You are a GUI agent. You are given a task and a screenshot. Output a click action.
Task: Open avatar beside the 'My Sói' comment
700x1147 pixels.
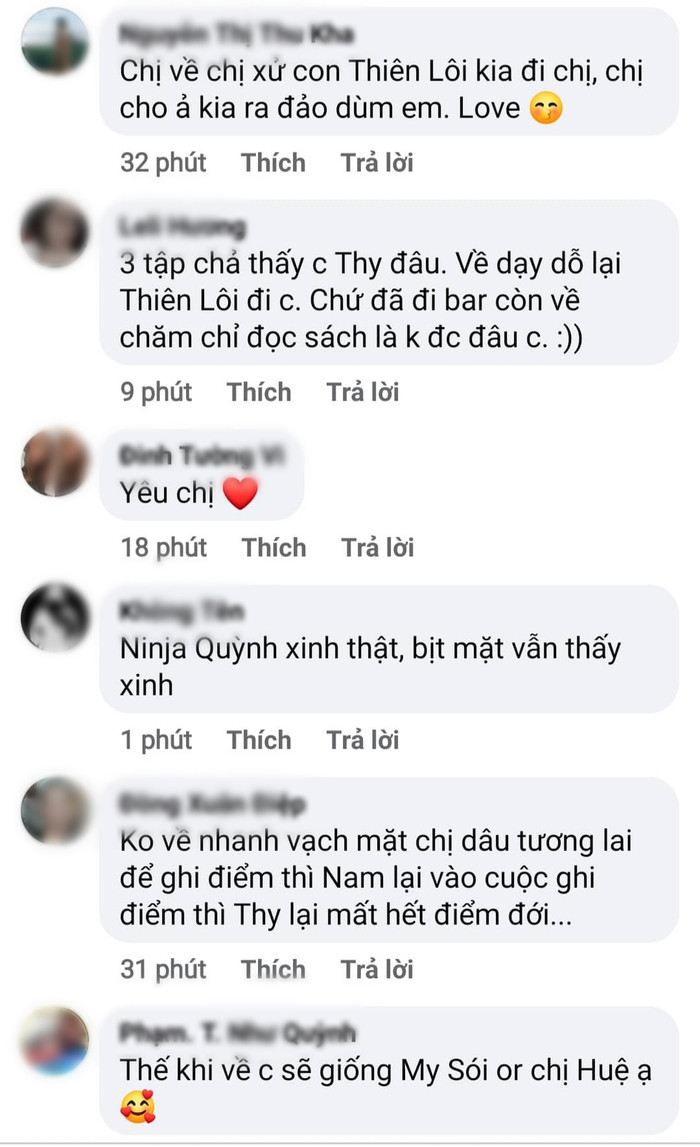[x=55, y=1040]
